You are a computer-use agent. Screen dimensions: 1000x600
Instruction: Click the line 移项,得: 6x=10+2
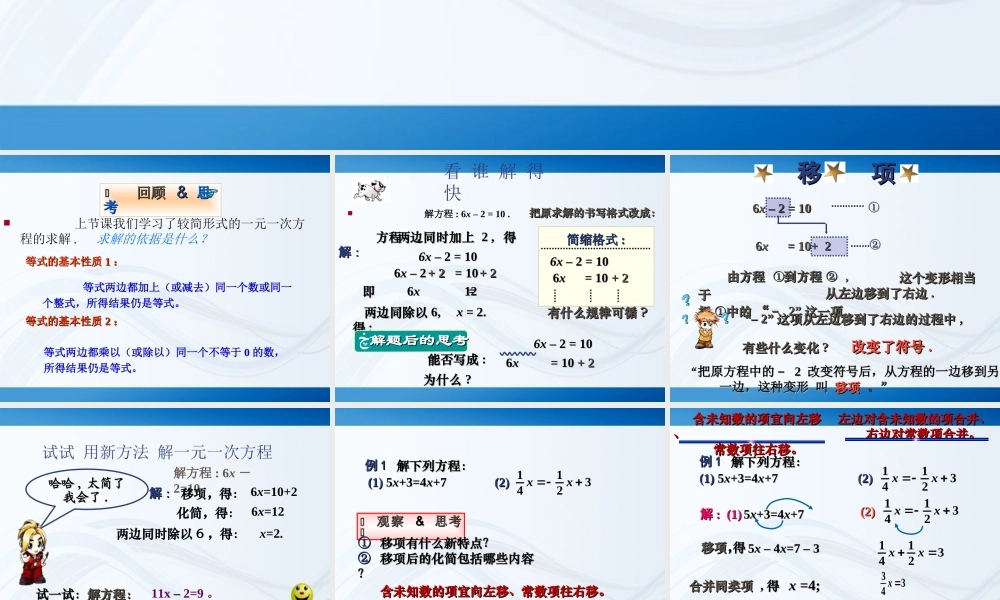(x=239, y=493)
